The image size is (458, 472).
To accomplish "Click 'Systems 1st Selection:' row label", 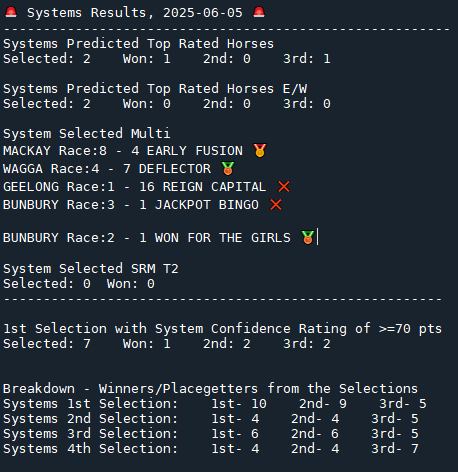I will point(91,404).
